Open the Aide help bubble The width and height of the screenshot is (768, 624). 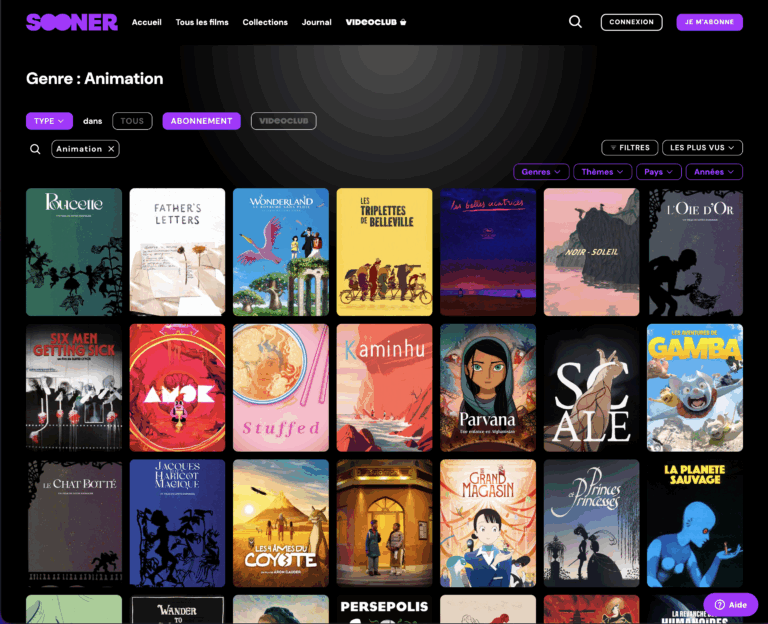(x=730, y=605)
